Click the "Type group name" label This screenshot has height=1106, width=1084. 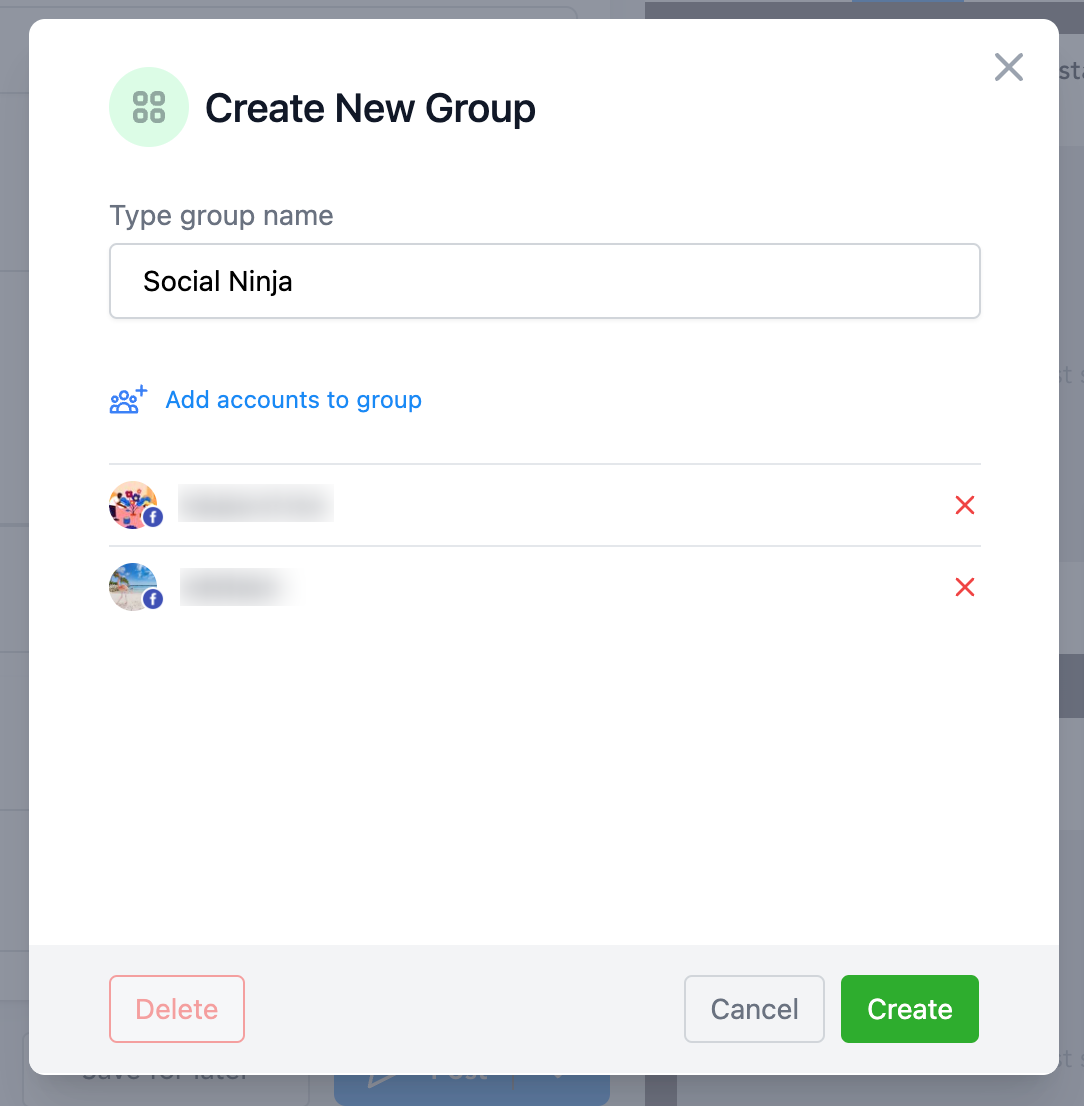point(221,216)
